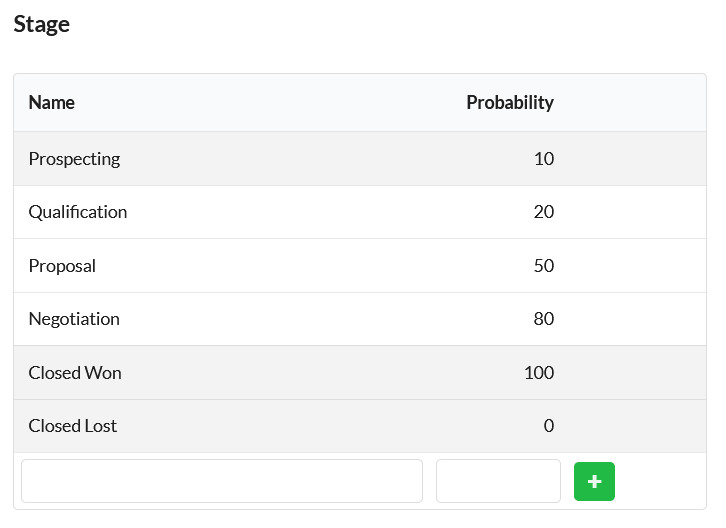726x528 pixels.
Task: Focus the new stage name input field
Action: tap(222, 481)
